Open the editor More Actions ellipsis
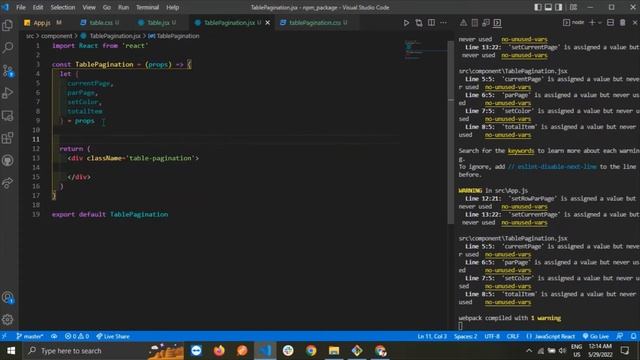Screen dimensions: 640x360 (444, 23)
